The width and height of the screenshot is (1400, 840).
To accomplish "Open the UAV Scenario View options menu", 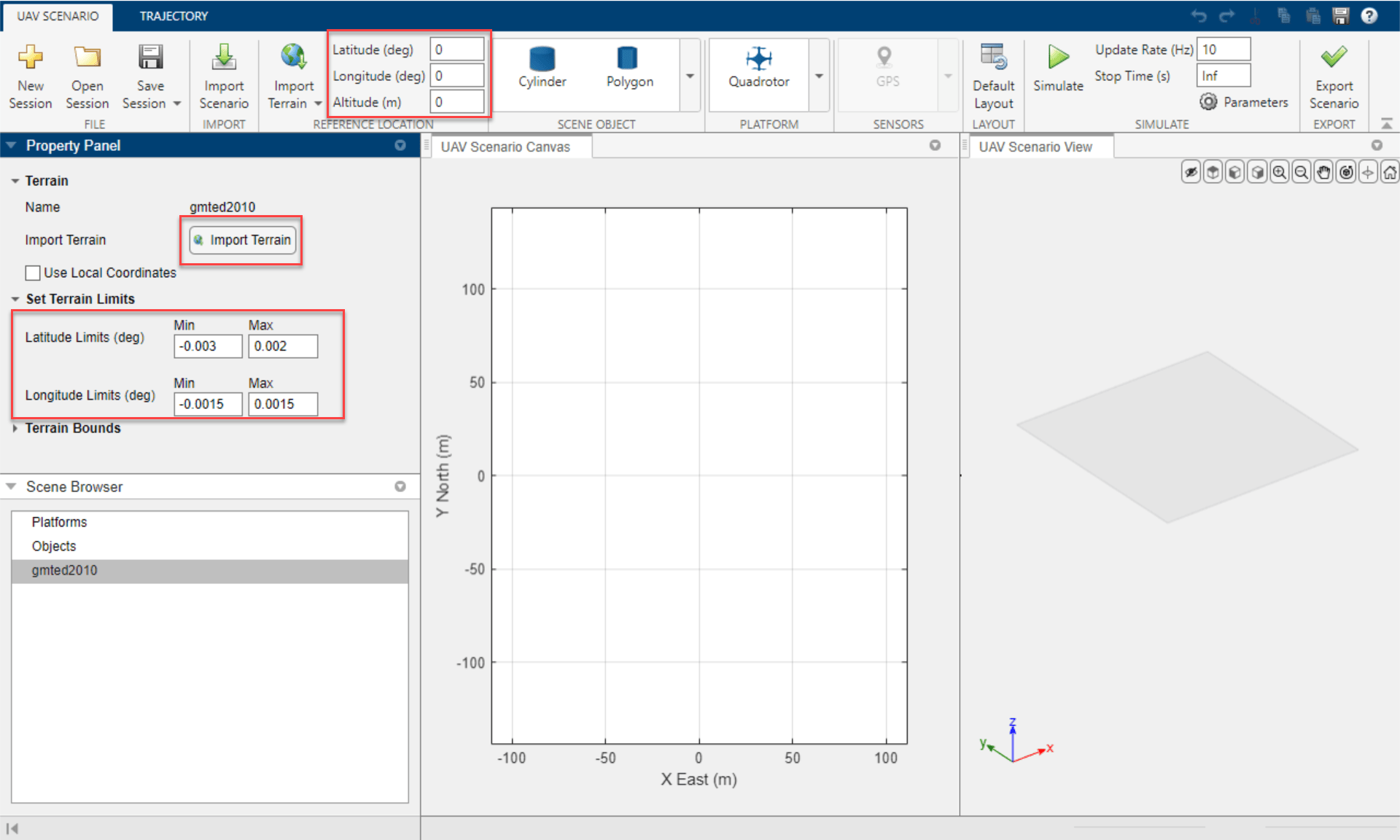I will [1377, 145].
